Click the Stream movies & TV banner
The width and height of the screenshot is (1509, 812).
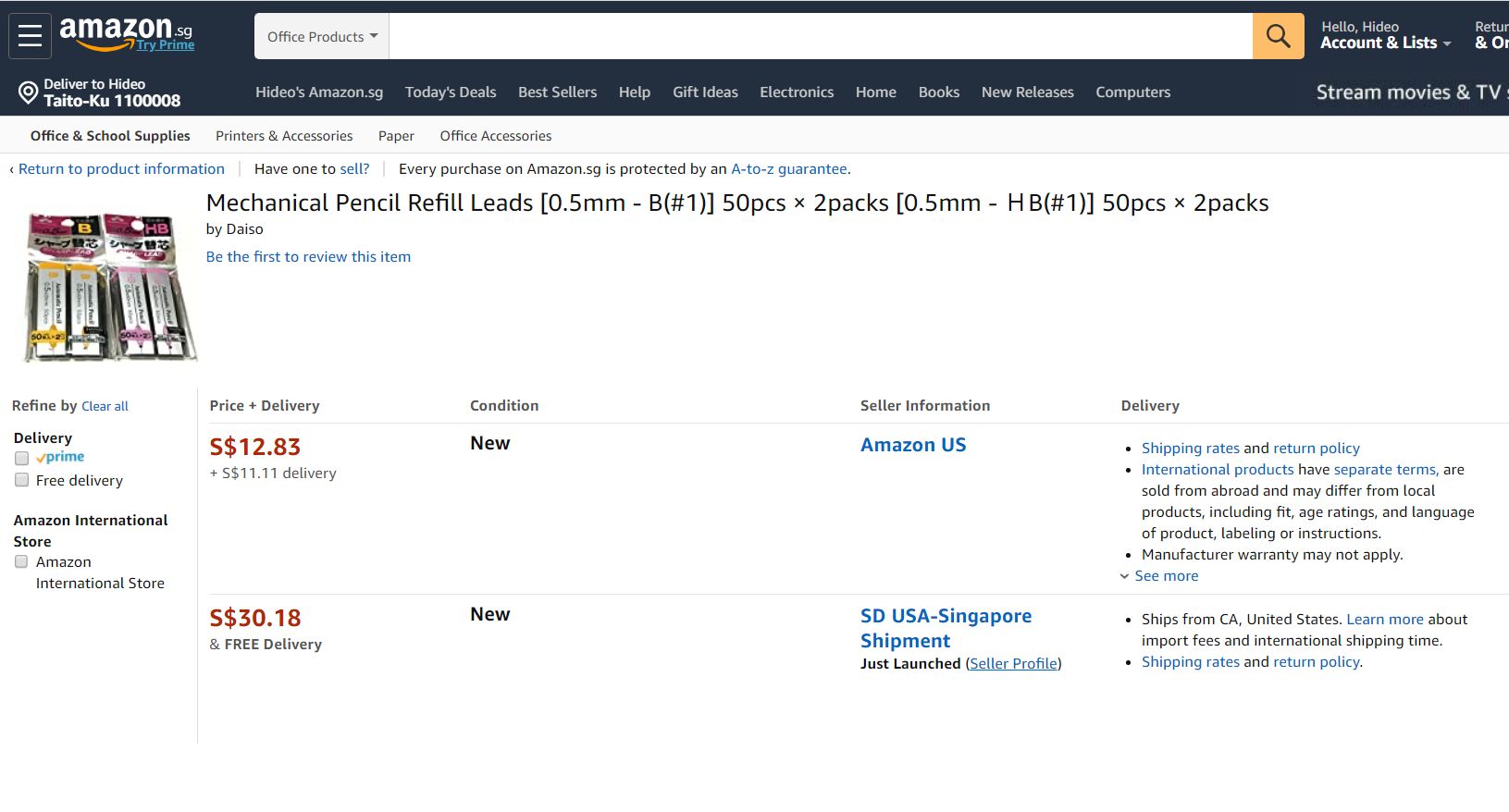pyautogui.click(x=1411, y=92)
